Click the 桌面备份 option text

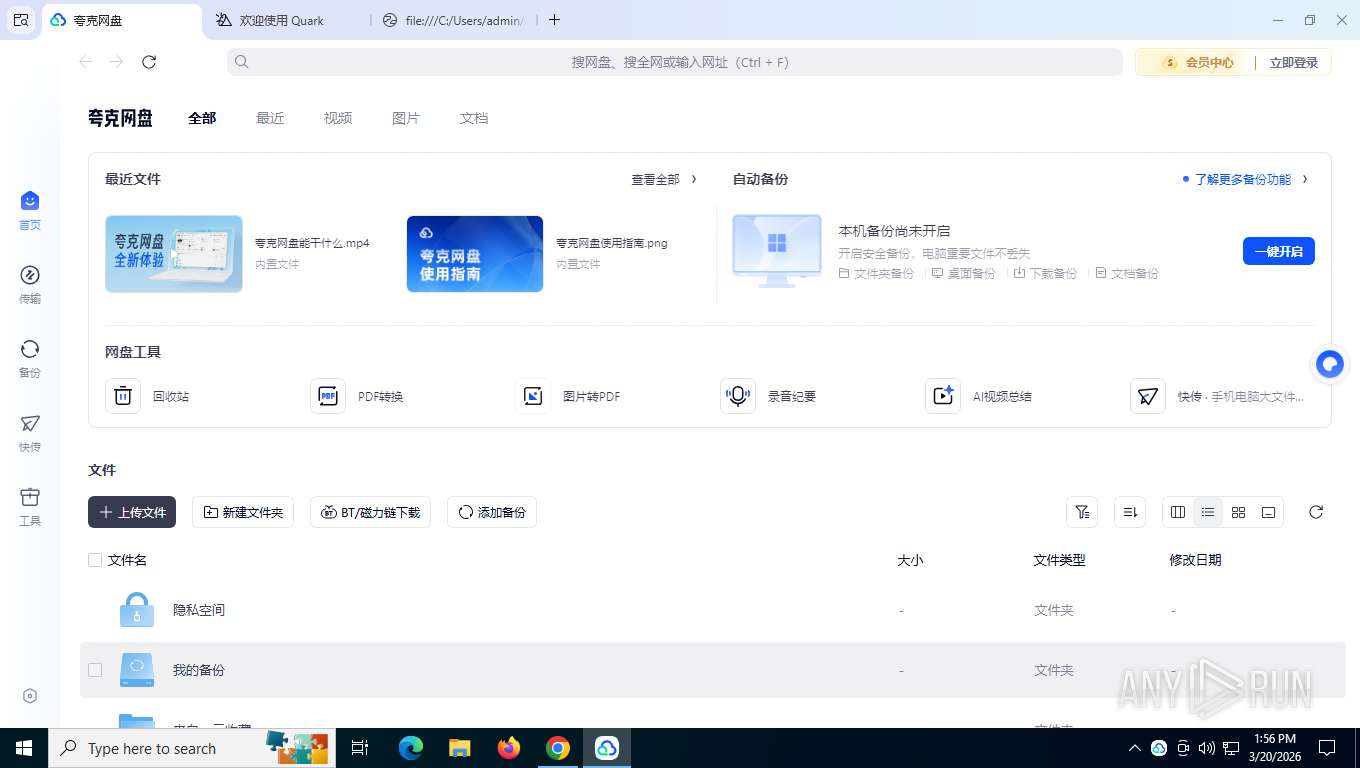[971, 273]
